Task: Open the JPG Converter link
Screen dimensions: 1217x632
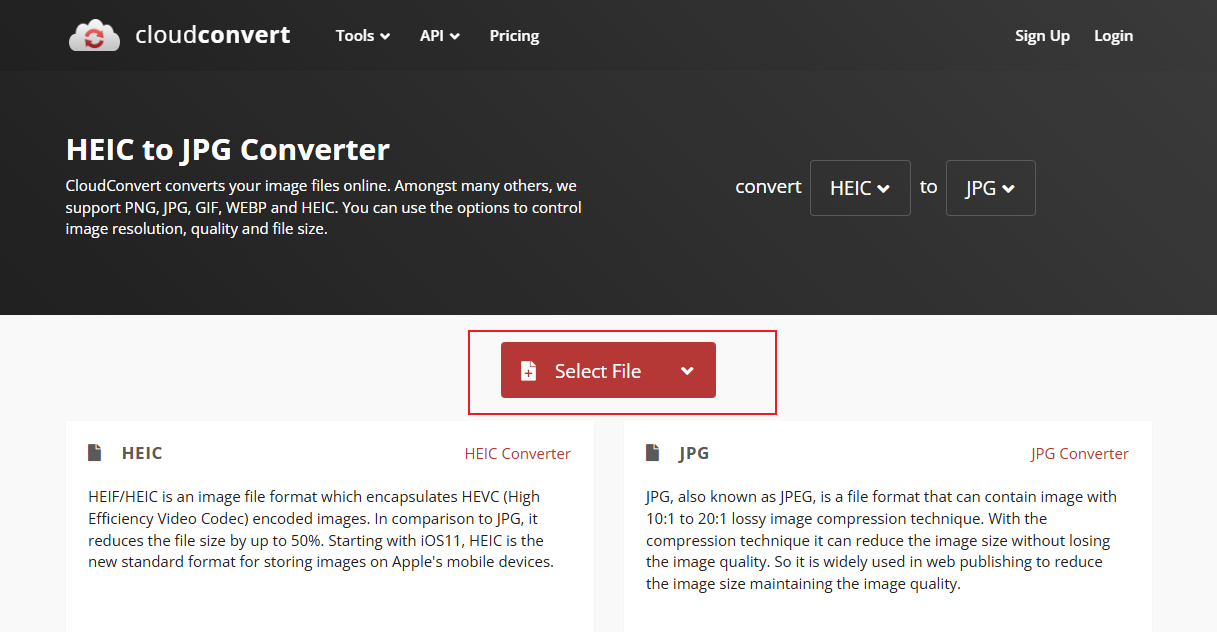Action: (1079, 453)
